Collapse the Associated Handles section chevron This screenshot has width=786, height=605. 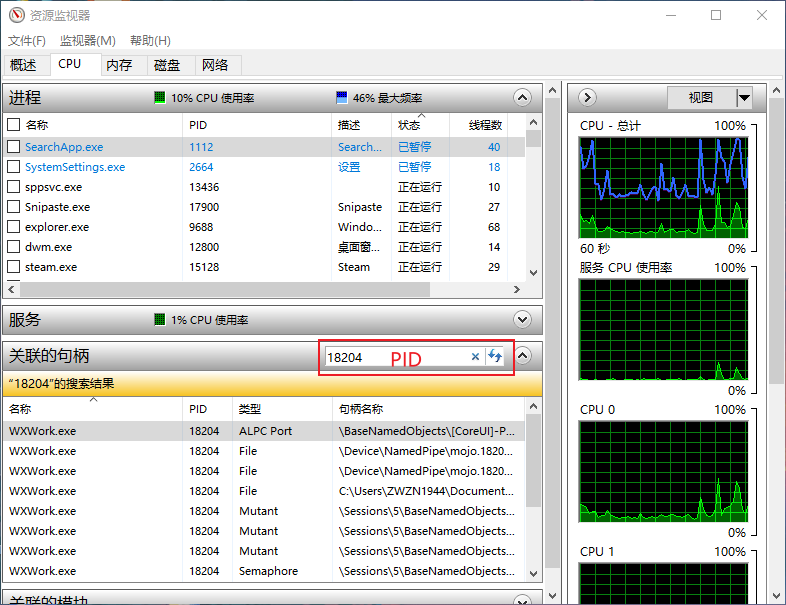point(522,356)
